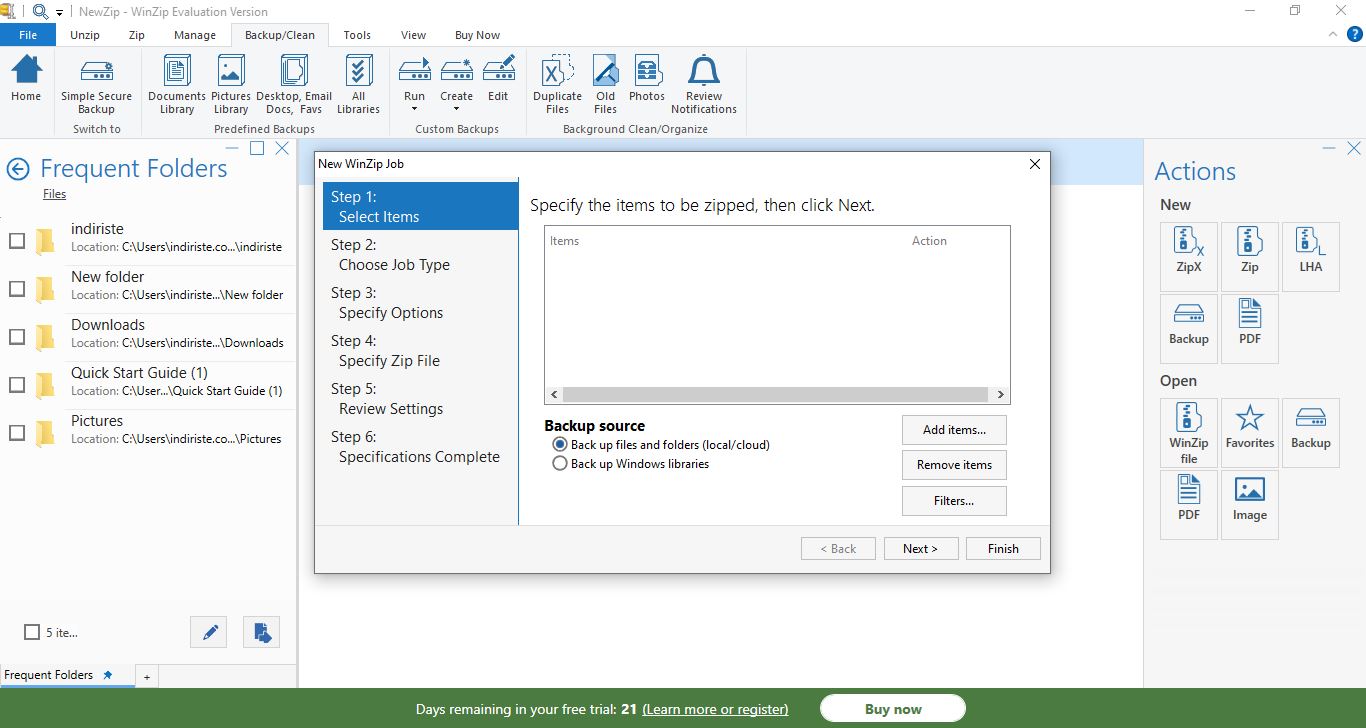
Task: Select Documents Library predefined backup
Action: [177, 86]
